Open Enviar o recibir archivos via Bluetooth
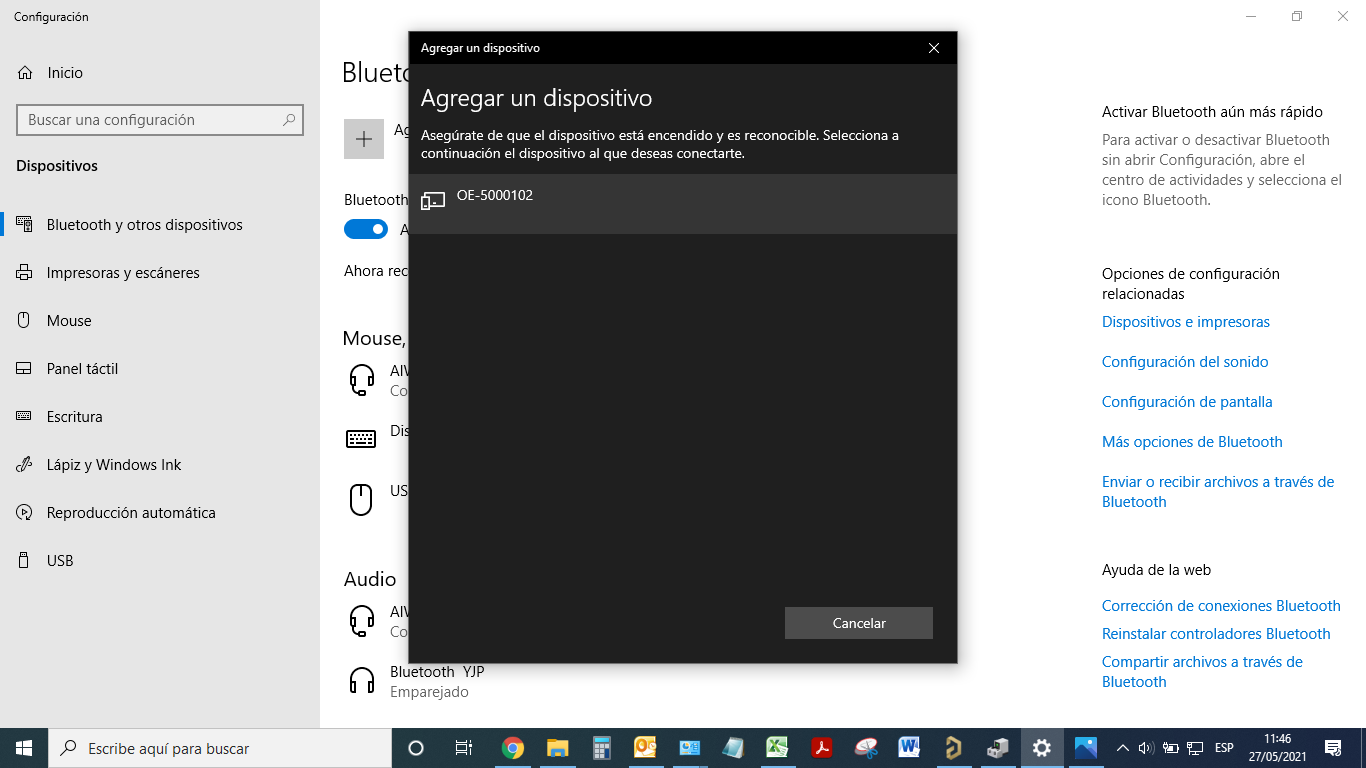The width and height of the screenshot is (1366, 768). (1218, 492)
